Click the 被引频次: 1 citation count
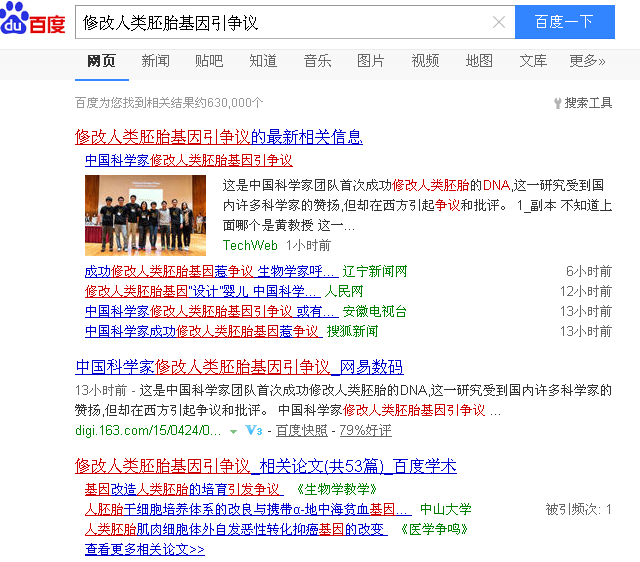Image resolution: width=640 pixels, height=562 pixels. point(578,509)
